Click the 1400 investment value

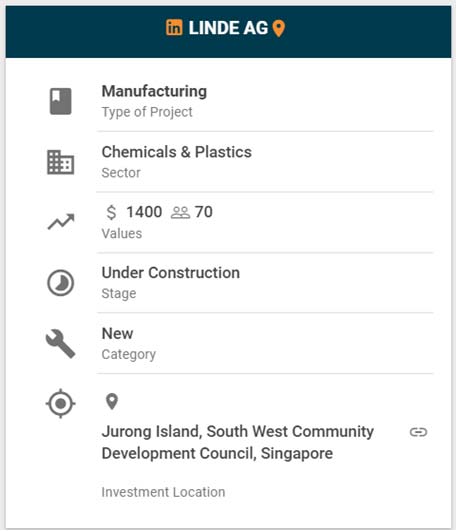click(x=144, y=212)
